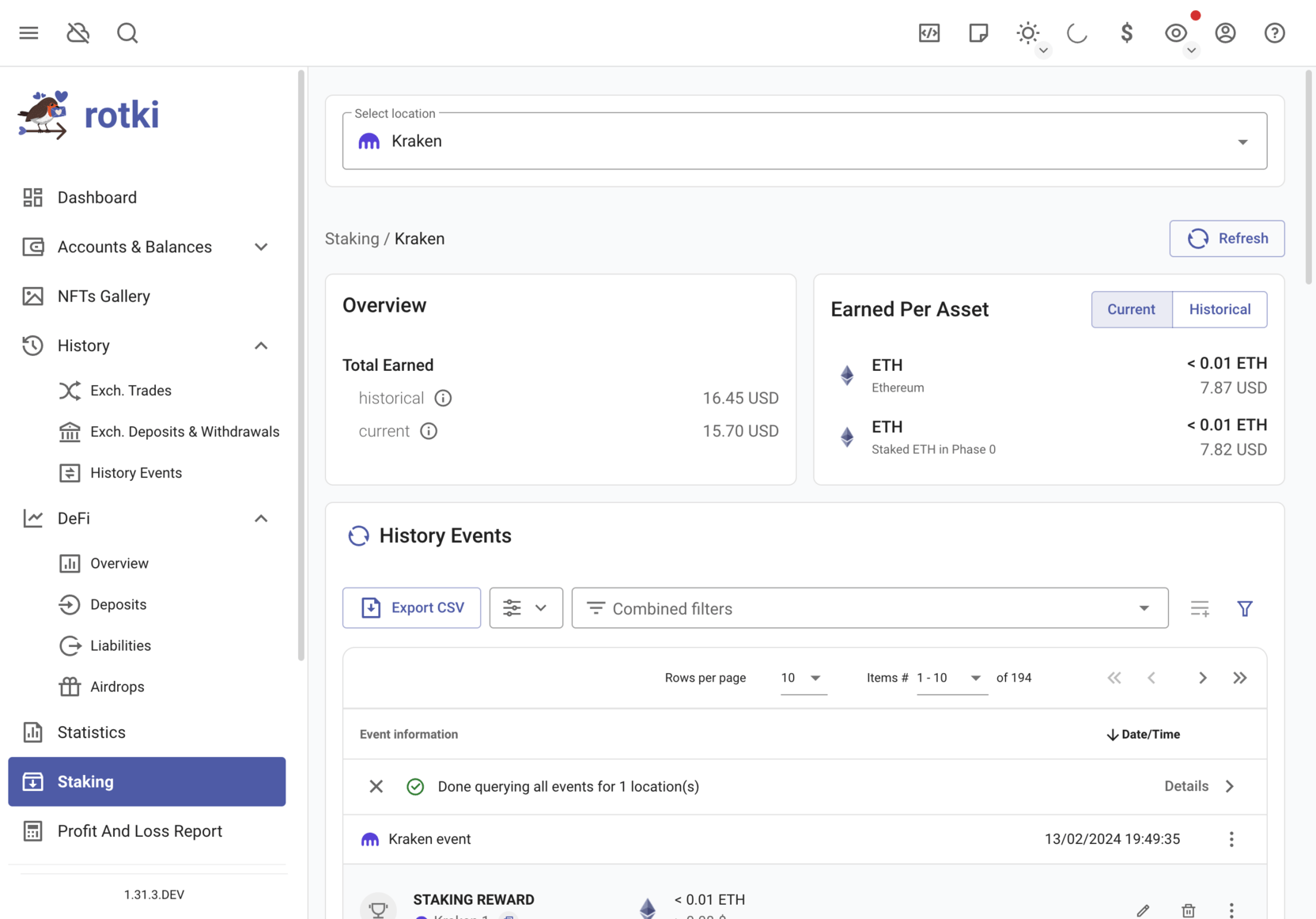1316x919 pixels.
Task: Toggle privacy mode eye icon
Action: click(x=1176, y=32)
